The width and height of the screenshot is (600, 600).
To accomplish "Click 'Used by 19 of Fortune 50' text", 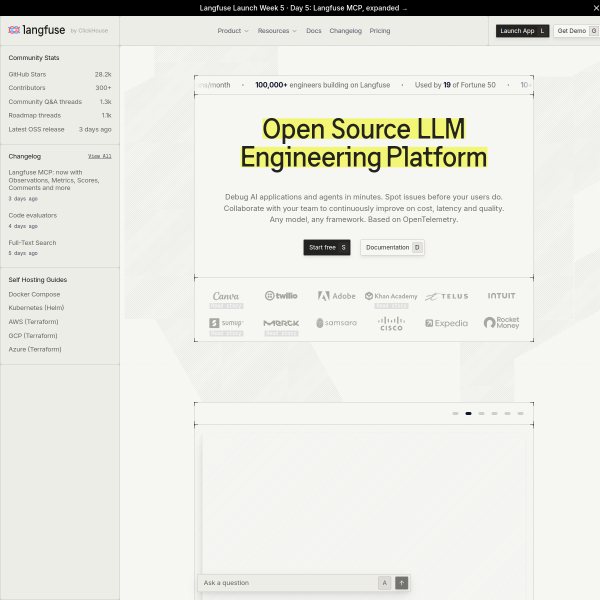I will point(455,85).
